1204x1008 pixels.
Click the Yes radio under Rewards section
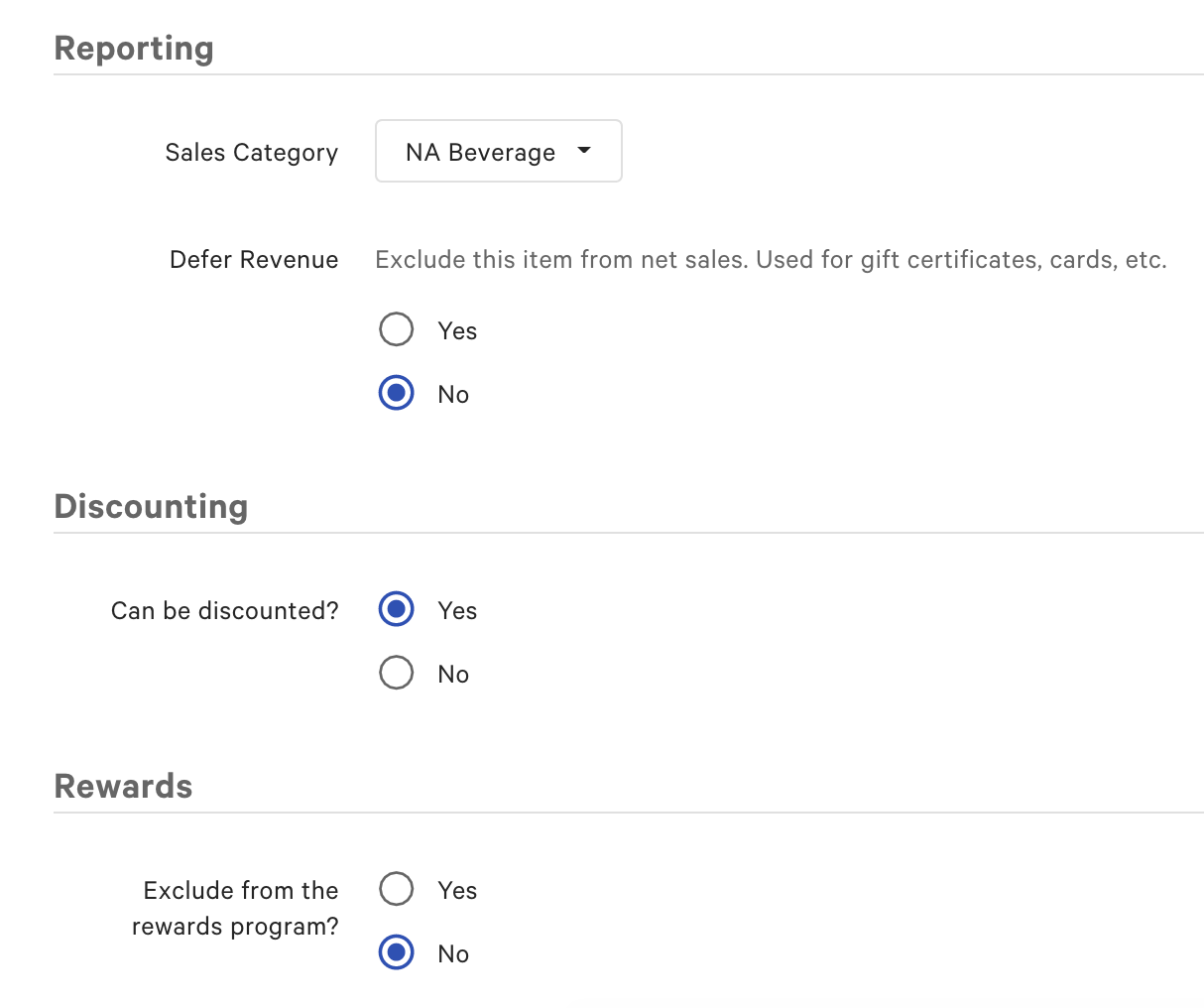pos(396,889)
